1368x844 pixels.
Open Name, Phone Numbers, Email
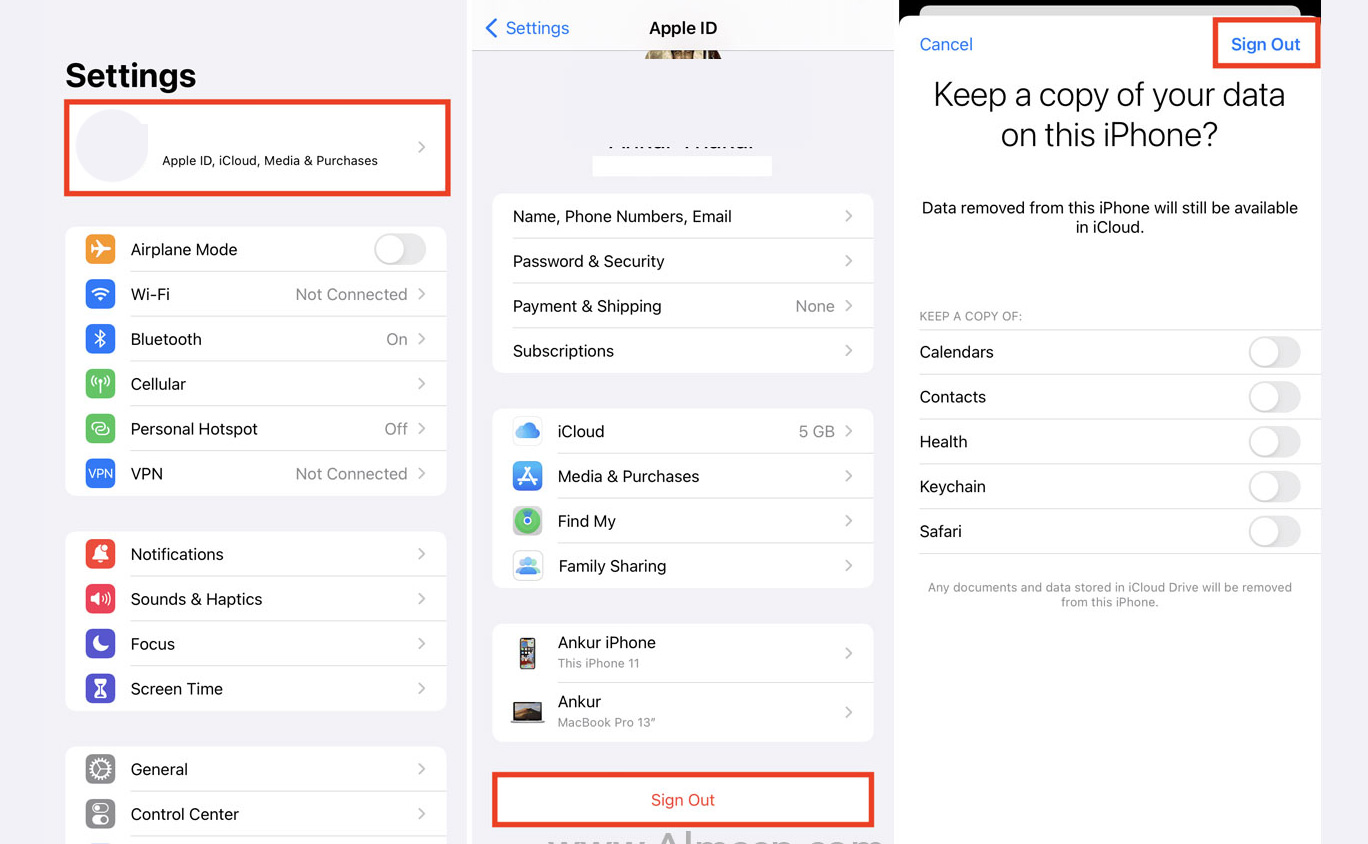pos(683,216)
